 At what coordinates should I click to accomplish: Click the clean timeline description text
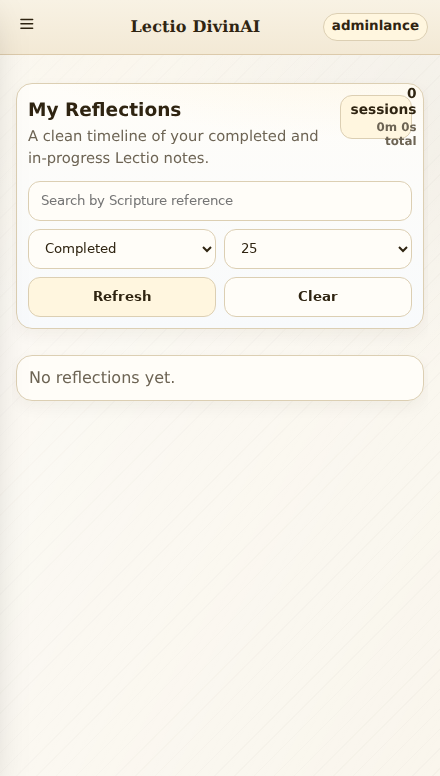point(173,147)
